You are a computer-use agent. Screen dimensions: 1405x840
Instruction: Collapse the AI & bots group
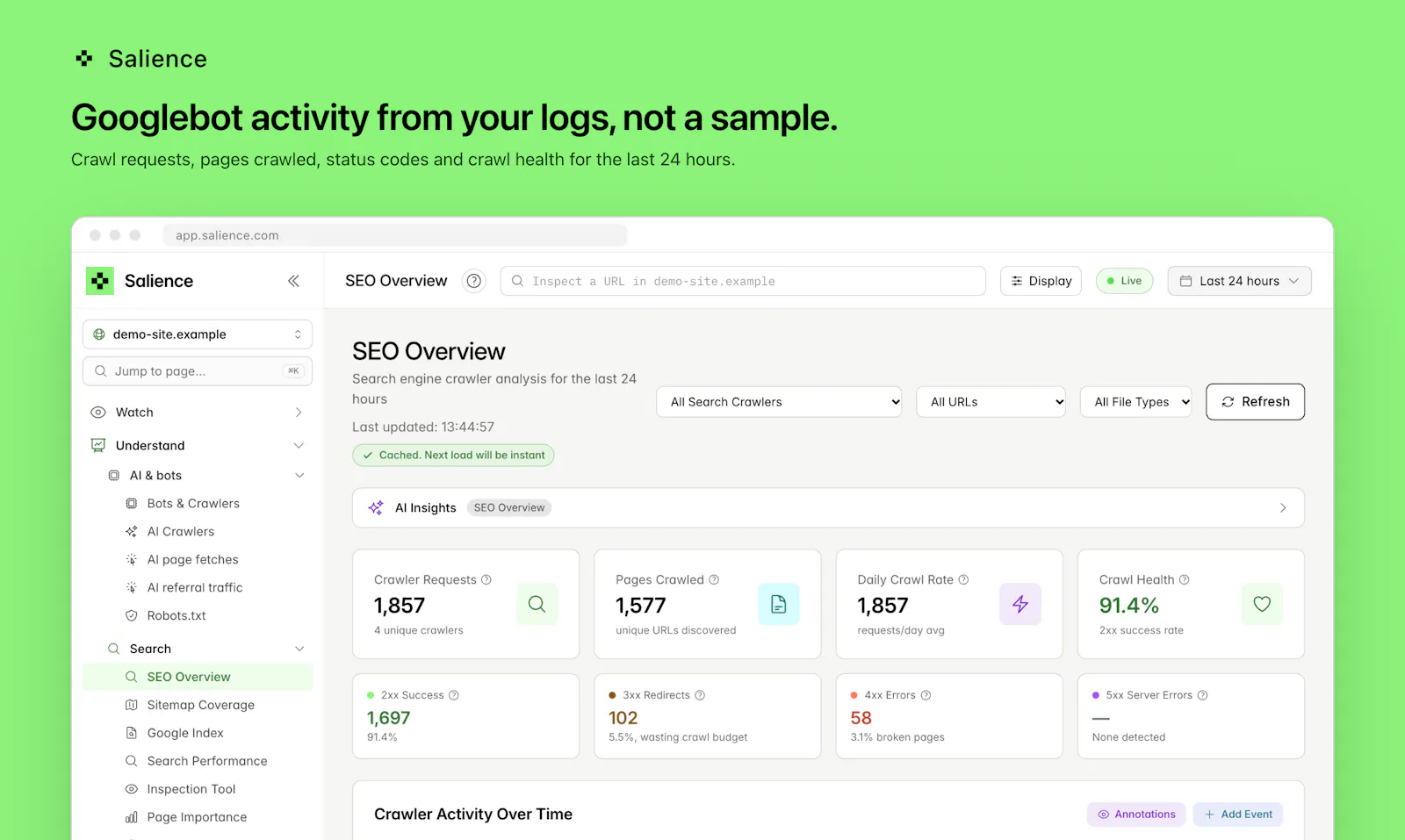(x=206, y=476)
